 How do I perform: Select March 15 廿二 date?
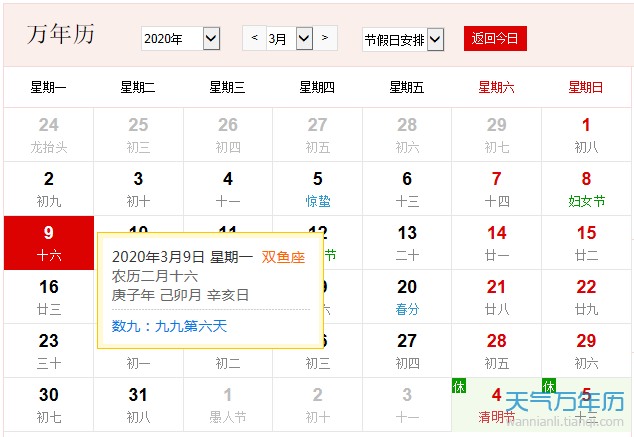(x=586, y=243)
